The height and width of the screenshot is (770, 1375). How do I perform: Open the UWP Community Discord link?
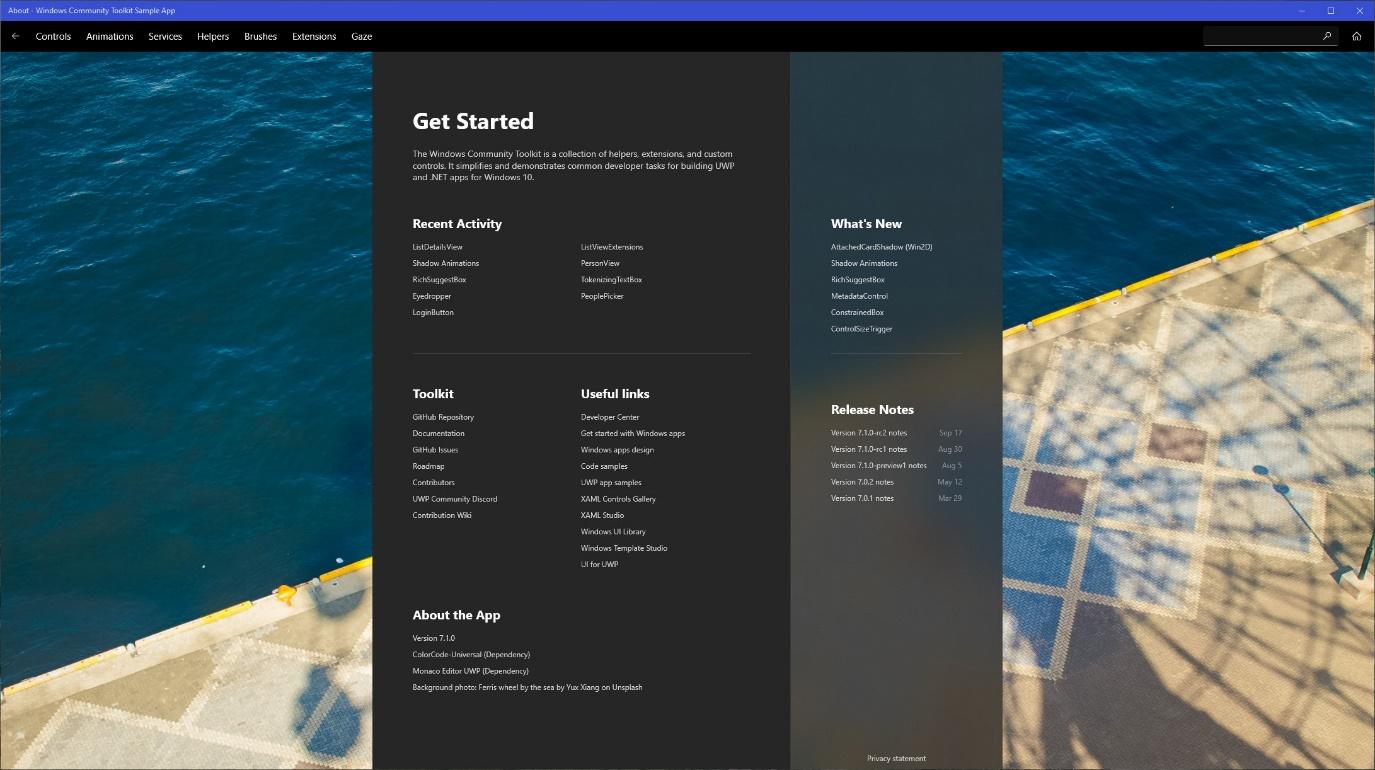coord(454,499)
